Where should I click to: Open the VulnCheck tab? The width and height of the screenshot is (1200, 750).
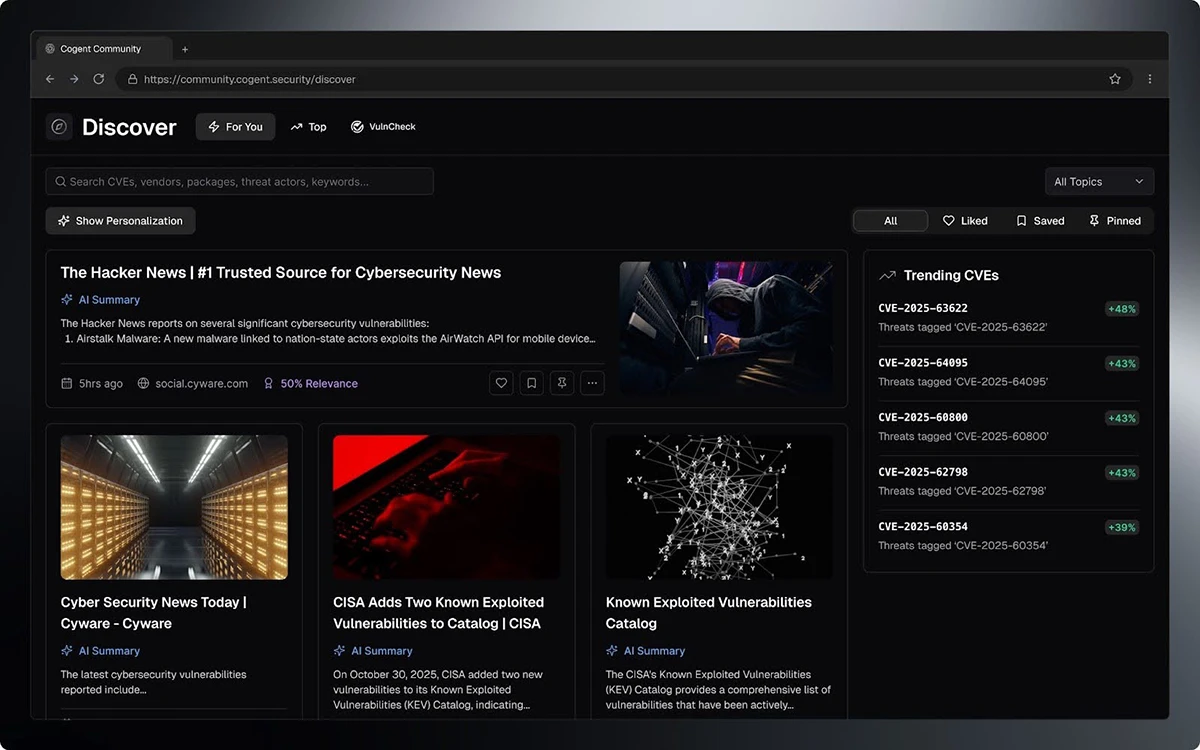[383, 127]
